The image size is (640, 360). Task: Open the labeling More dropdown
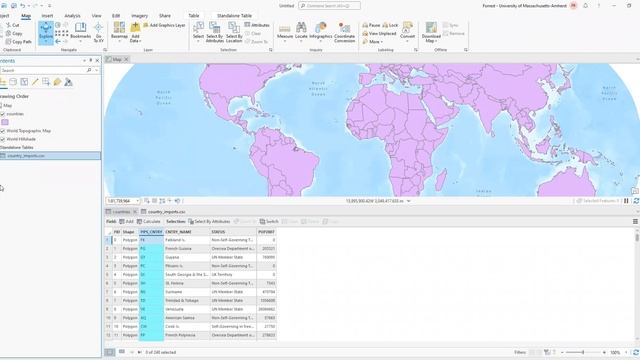pyautogui.click(x=373, y=42)
